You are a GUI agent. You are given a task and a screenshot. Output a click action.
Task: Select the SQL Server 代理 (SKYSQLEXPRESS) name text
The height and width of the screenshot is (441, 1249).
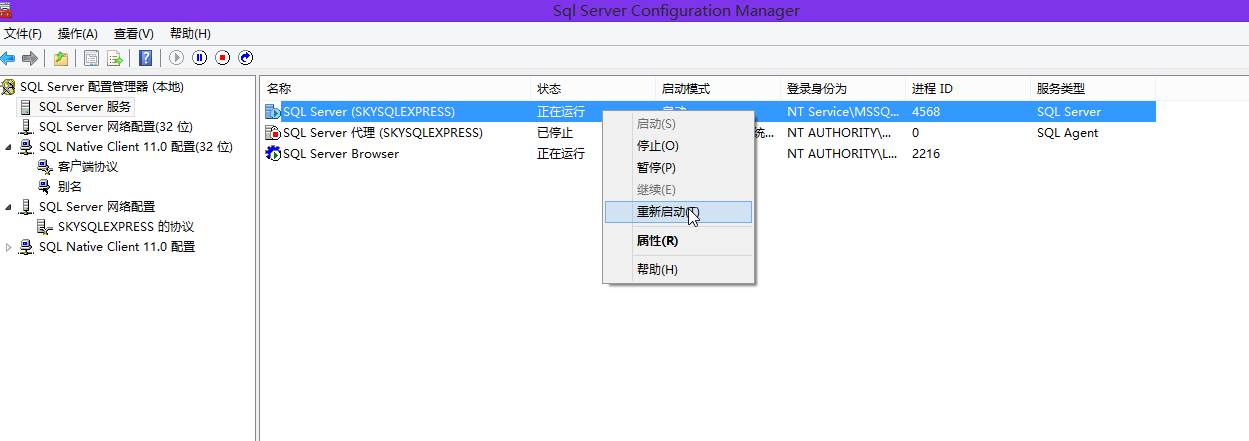pyautogui.click(x=383, y=133)
